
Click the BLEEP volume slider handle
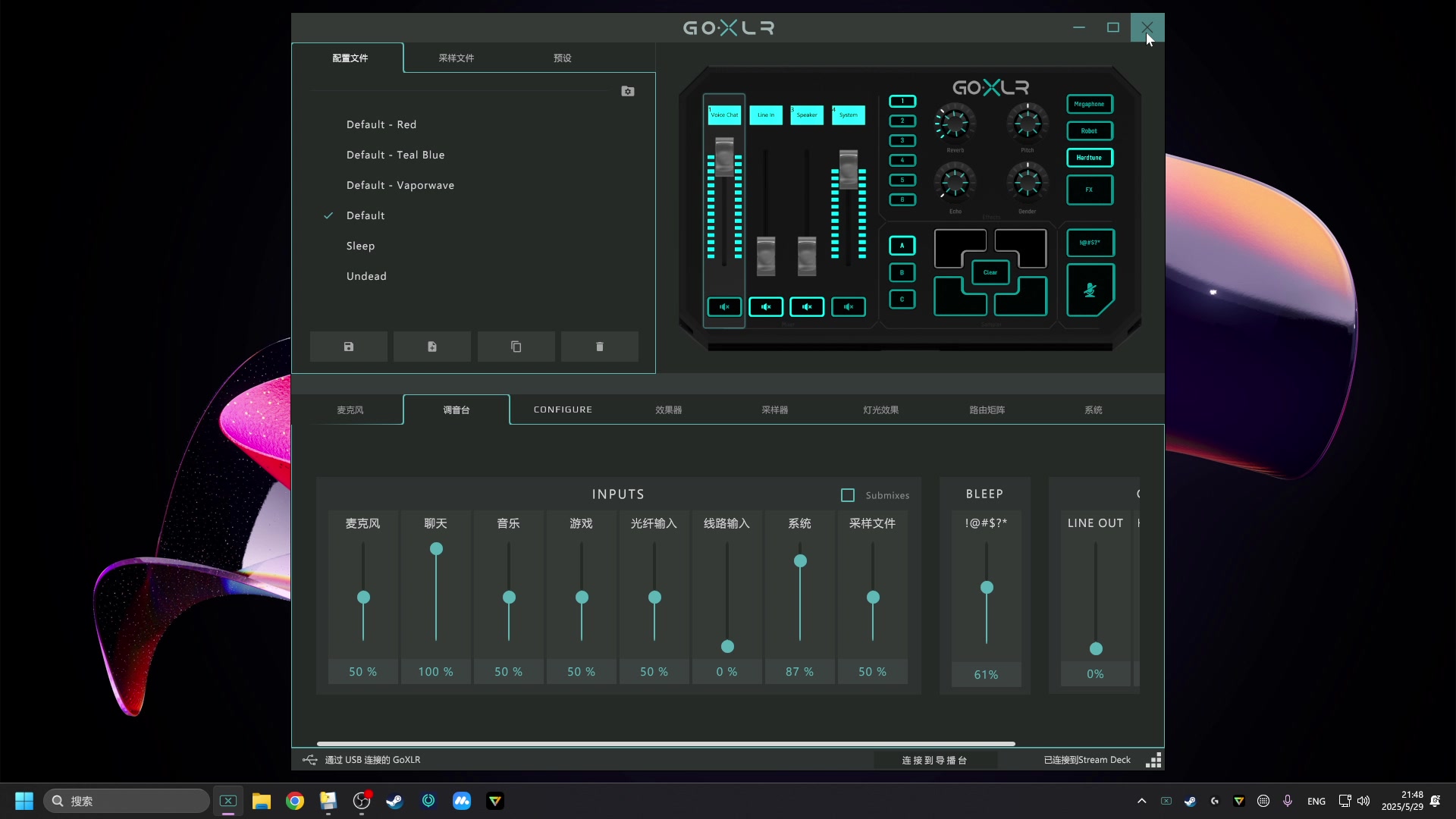987,588
